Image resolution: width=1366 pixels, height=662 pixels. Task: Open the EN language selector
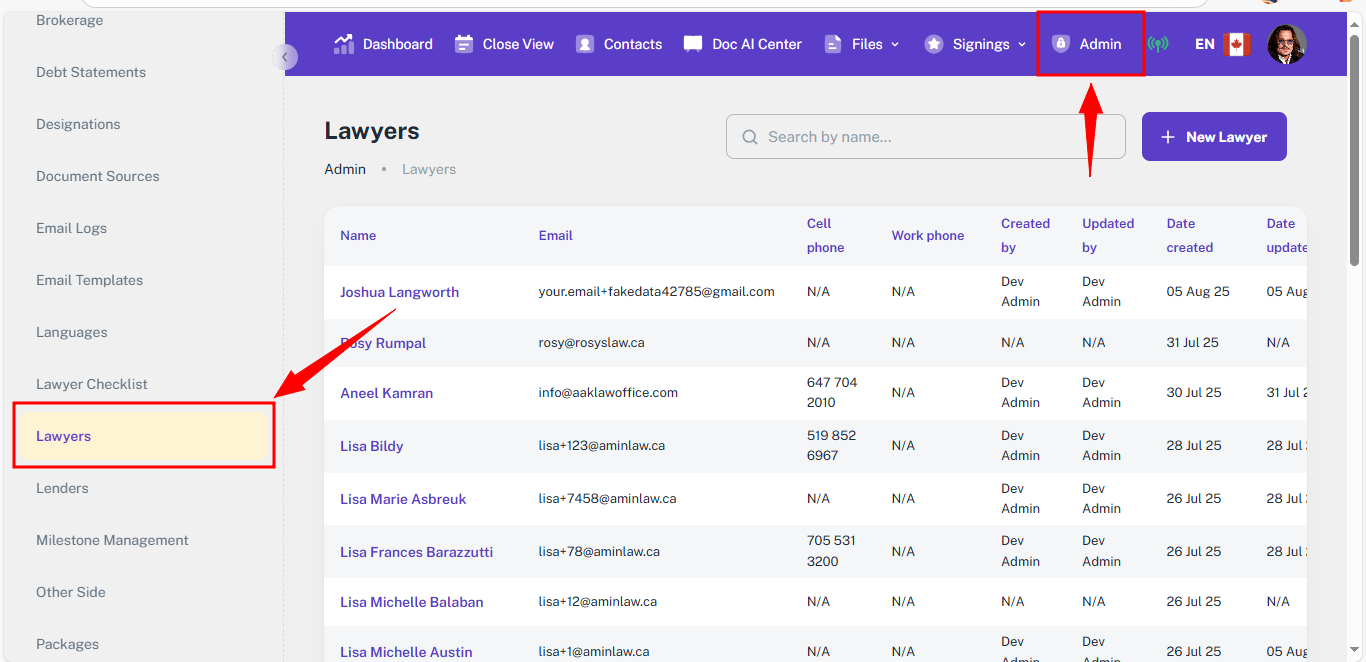click(x=1205, y=44)
